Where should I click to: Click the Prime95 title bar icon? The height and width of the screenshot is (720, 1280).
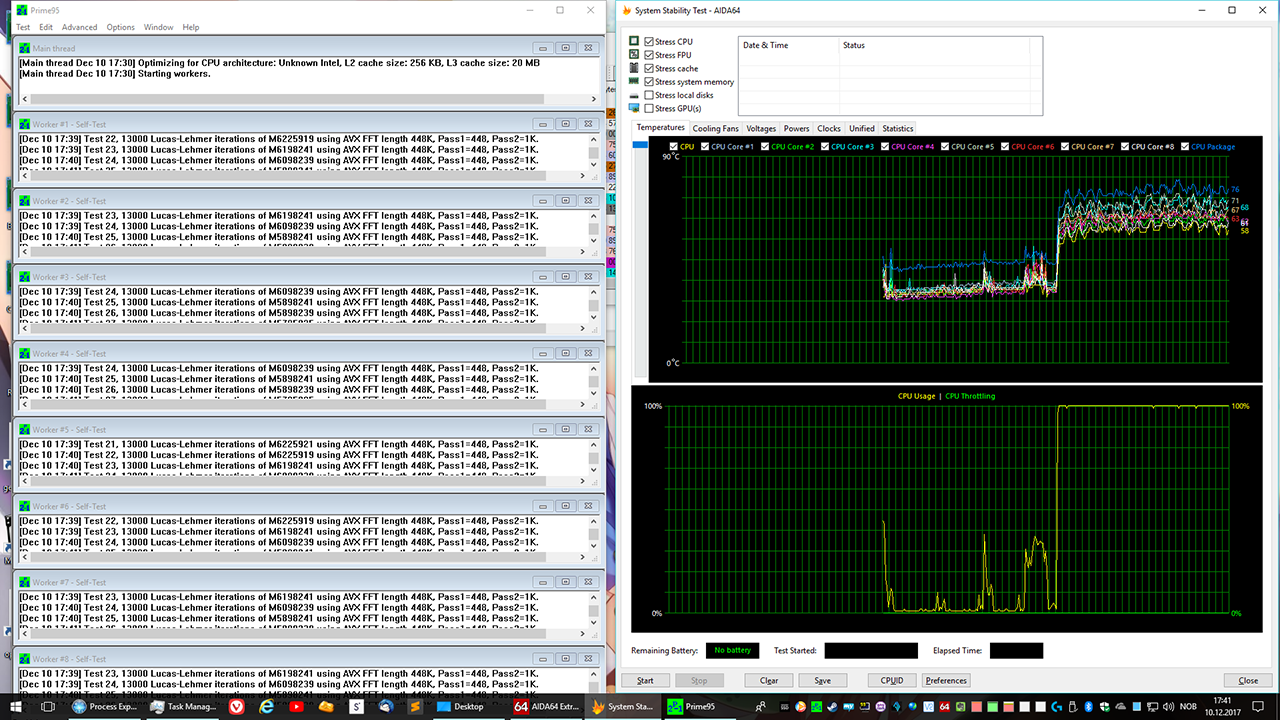(21, 10)
